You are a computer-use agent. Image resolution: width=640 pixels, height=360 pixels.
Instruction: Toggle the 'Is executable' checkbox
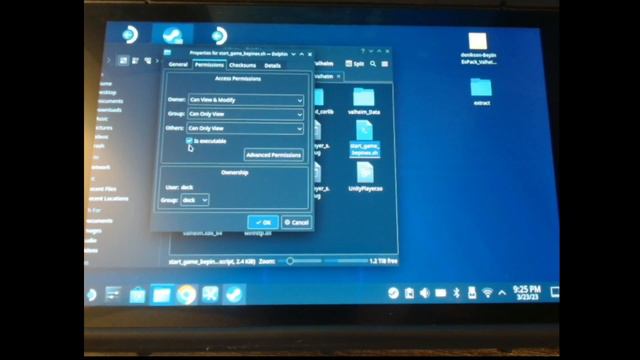[189, 141]
